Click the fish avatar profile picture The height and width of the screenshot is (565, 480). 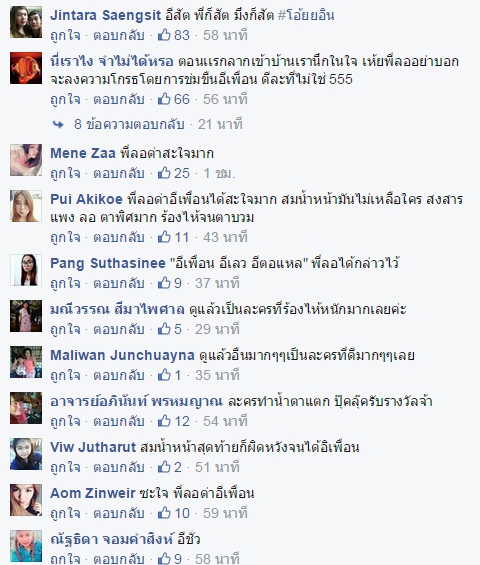click(26, 68)
